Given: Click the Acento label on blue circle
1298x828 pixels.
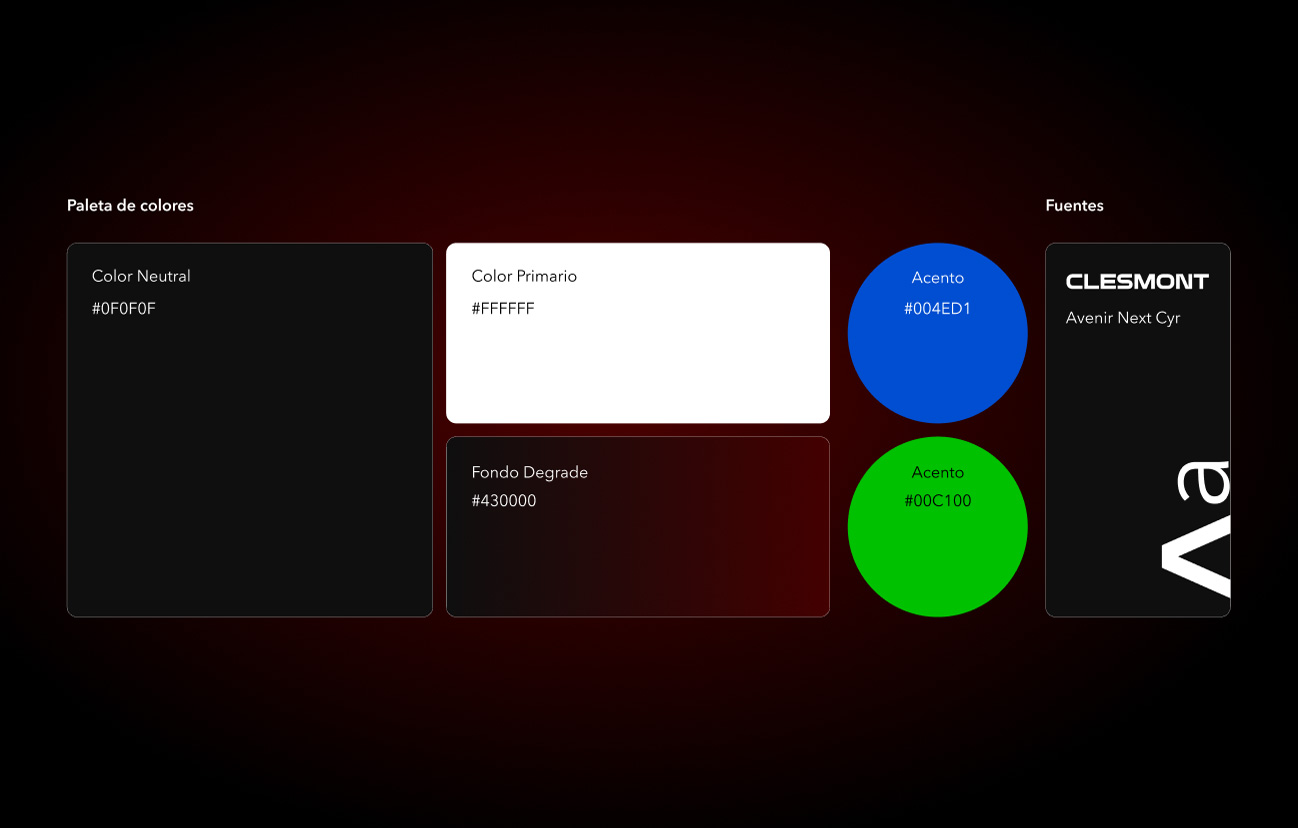Looking at the screenshot, I should (x=937, y=278).
